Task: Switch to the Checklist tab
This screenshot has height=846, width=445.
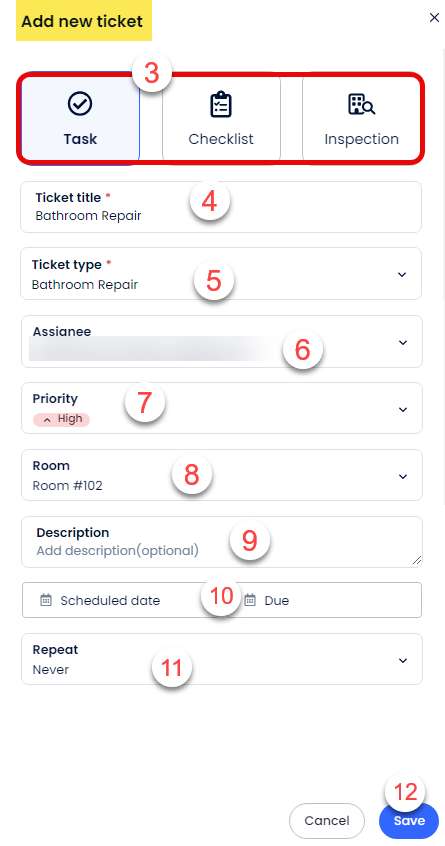Action: click(x=221, y=118)
